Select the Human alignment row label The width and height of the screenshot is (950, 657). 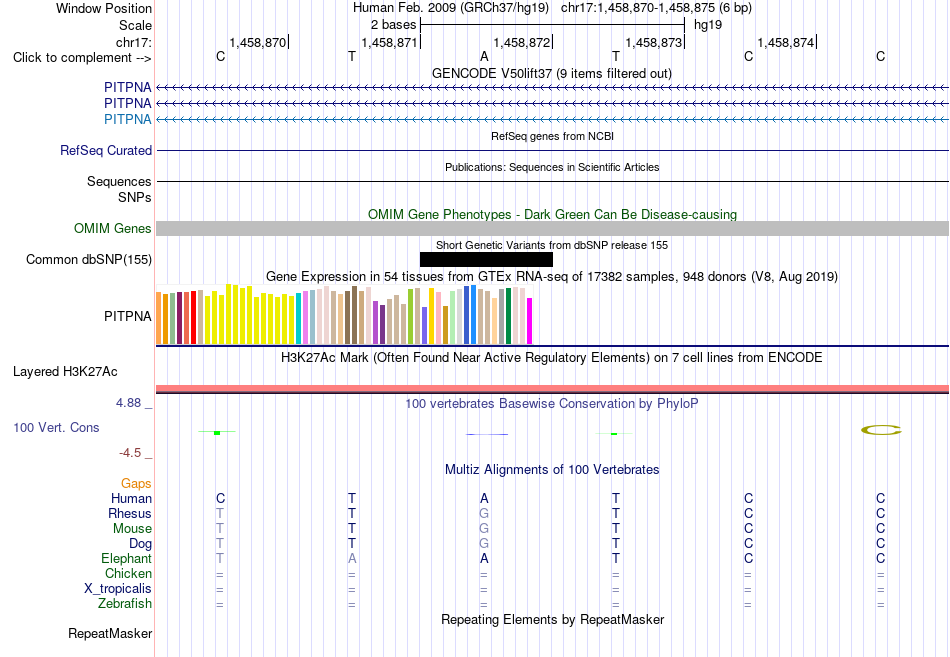click(x=131, y=498)
